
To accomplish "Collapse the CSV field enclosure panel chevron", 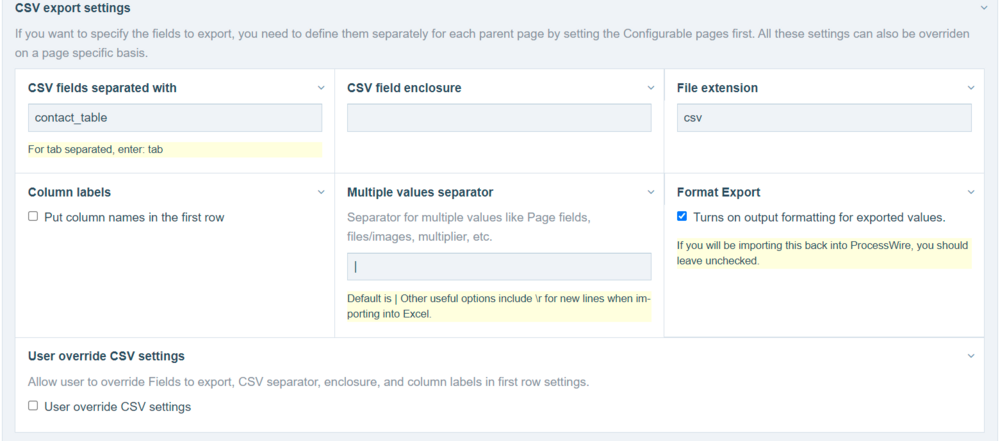I will point(651,88).
